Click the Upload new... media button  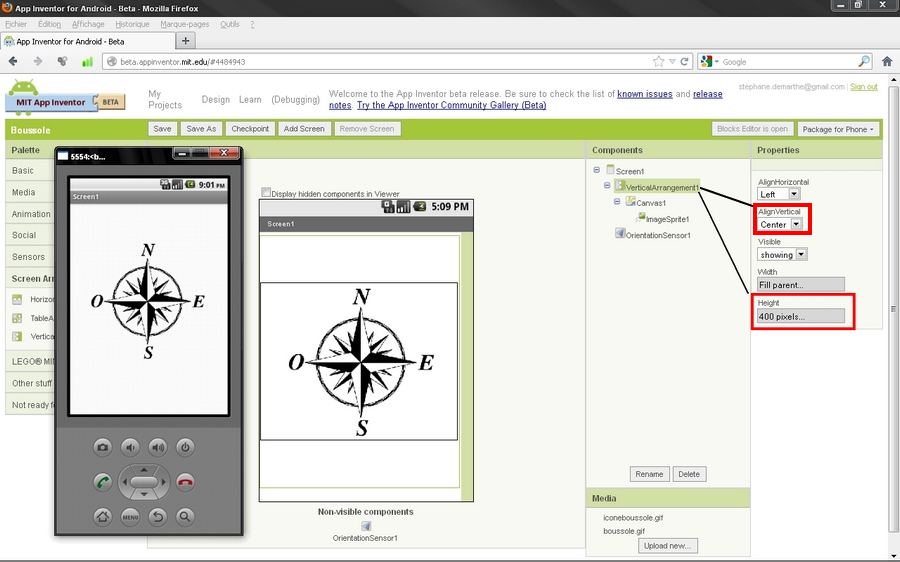[666, 545]
